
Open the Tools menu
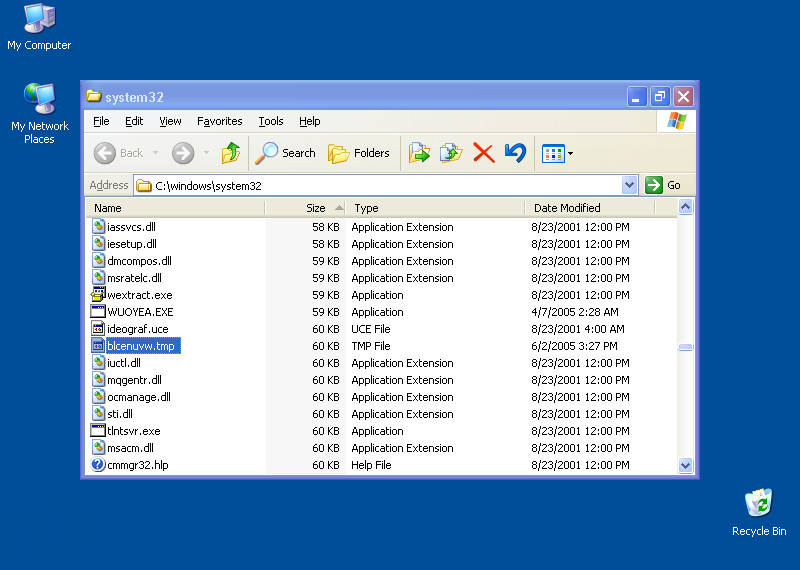(270, 121)
